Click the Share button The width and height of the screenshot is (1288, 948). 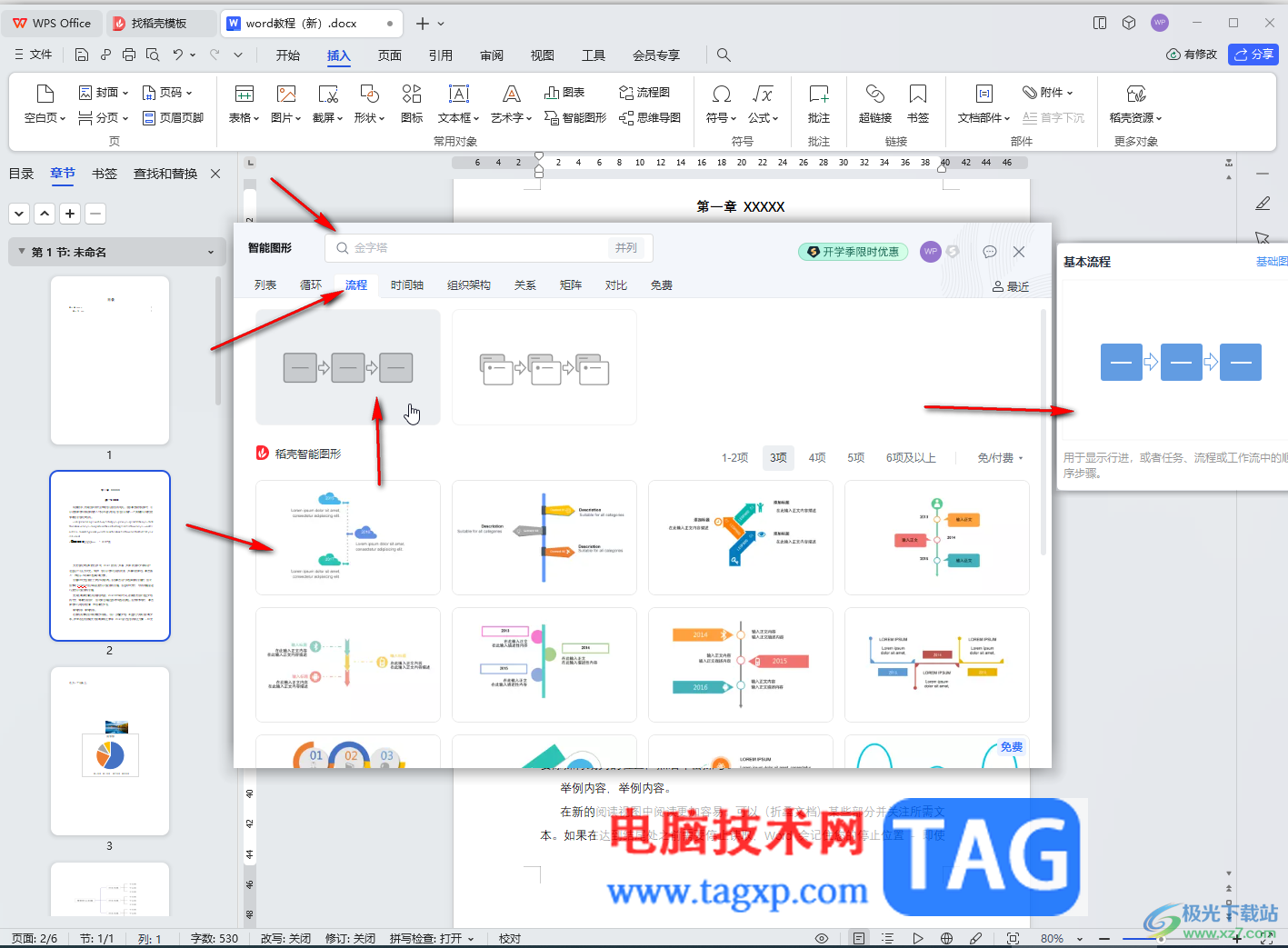click(x=1253, y=55)
